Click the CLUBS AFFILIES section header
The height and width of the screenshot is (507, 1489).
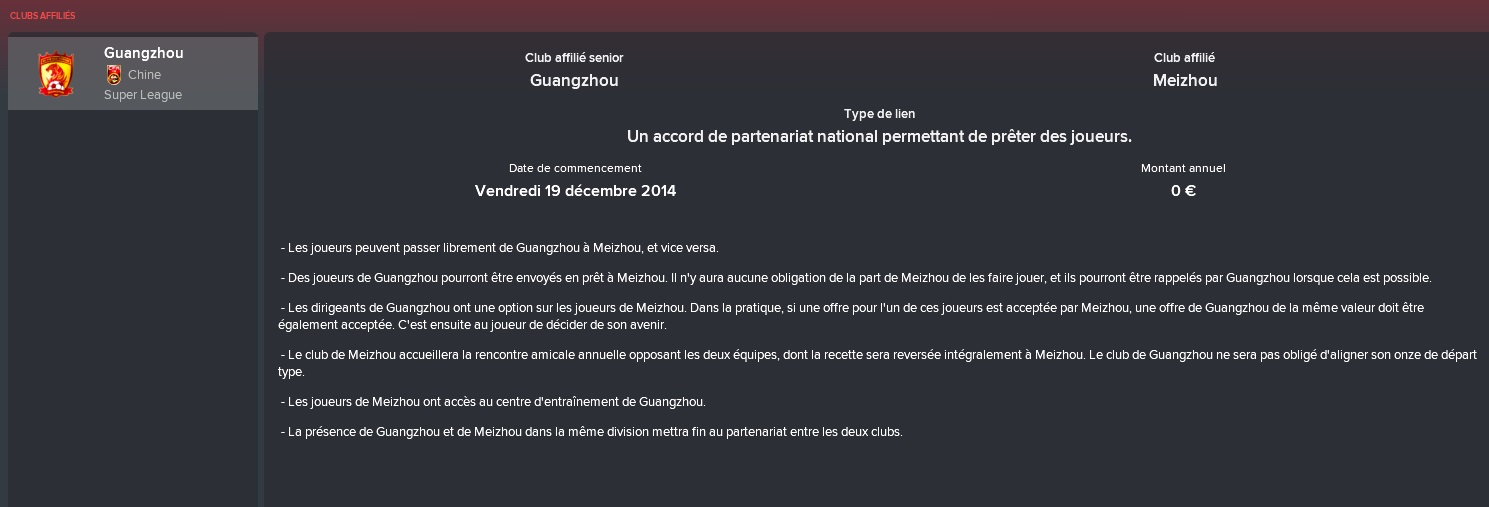[x=42, y=16]
